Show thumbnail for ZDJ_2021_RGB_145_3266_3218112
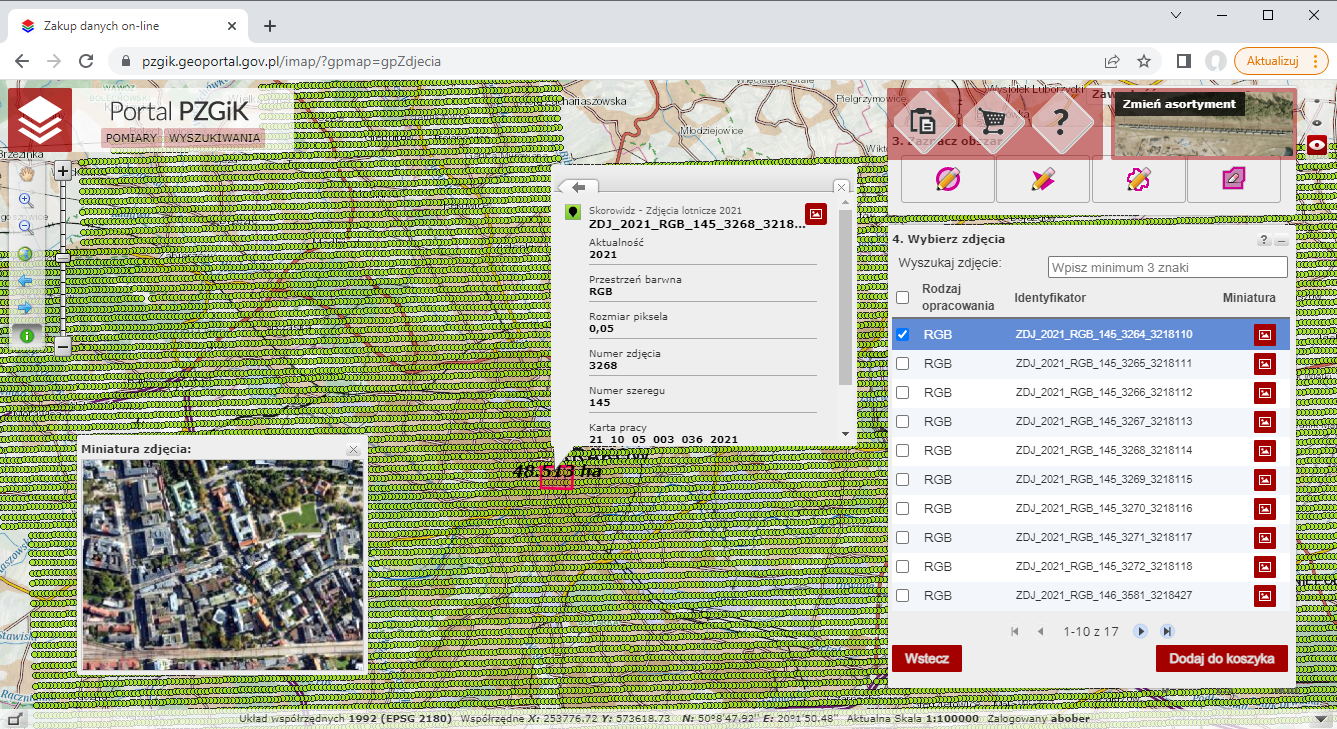 pyautogui.click(x=1264, y=393)
